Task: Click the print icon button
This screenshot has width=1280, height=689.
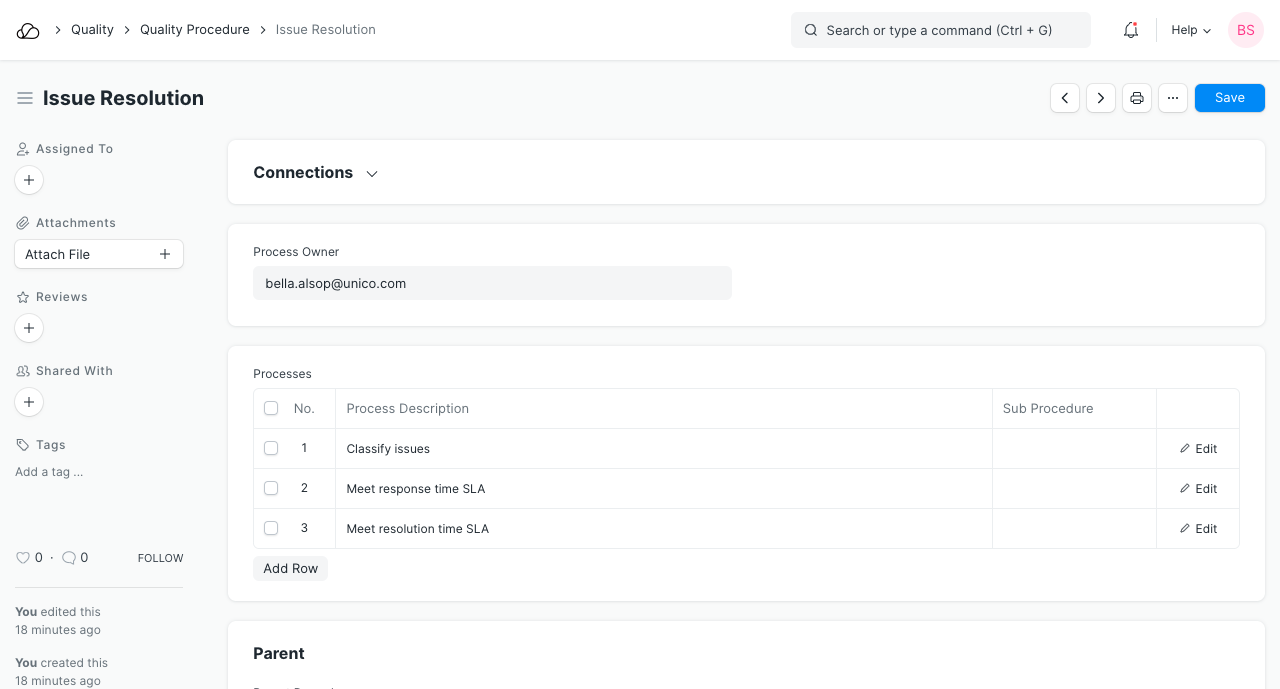Action: point(1137,98)
